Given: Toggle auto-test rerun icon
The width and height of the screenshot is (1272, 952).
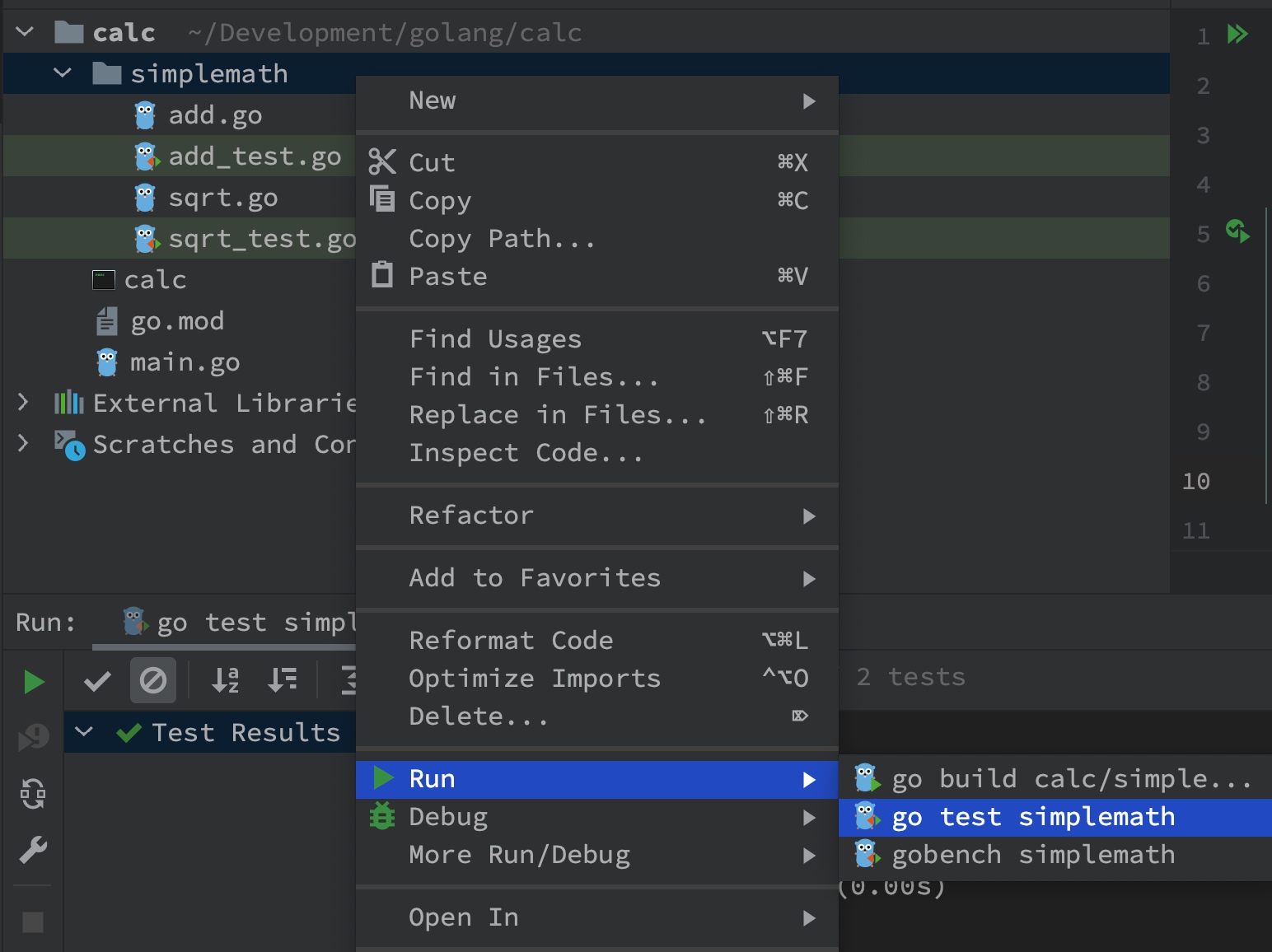Looking at the screenshot, I should coord(33,794).
